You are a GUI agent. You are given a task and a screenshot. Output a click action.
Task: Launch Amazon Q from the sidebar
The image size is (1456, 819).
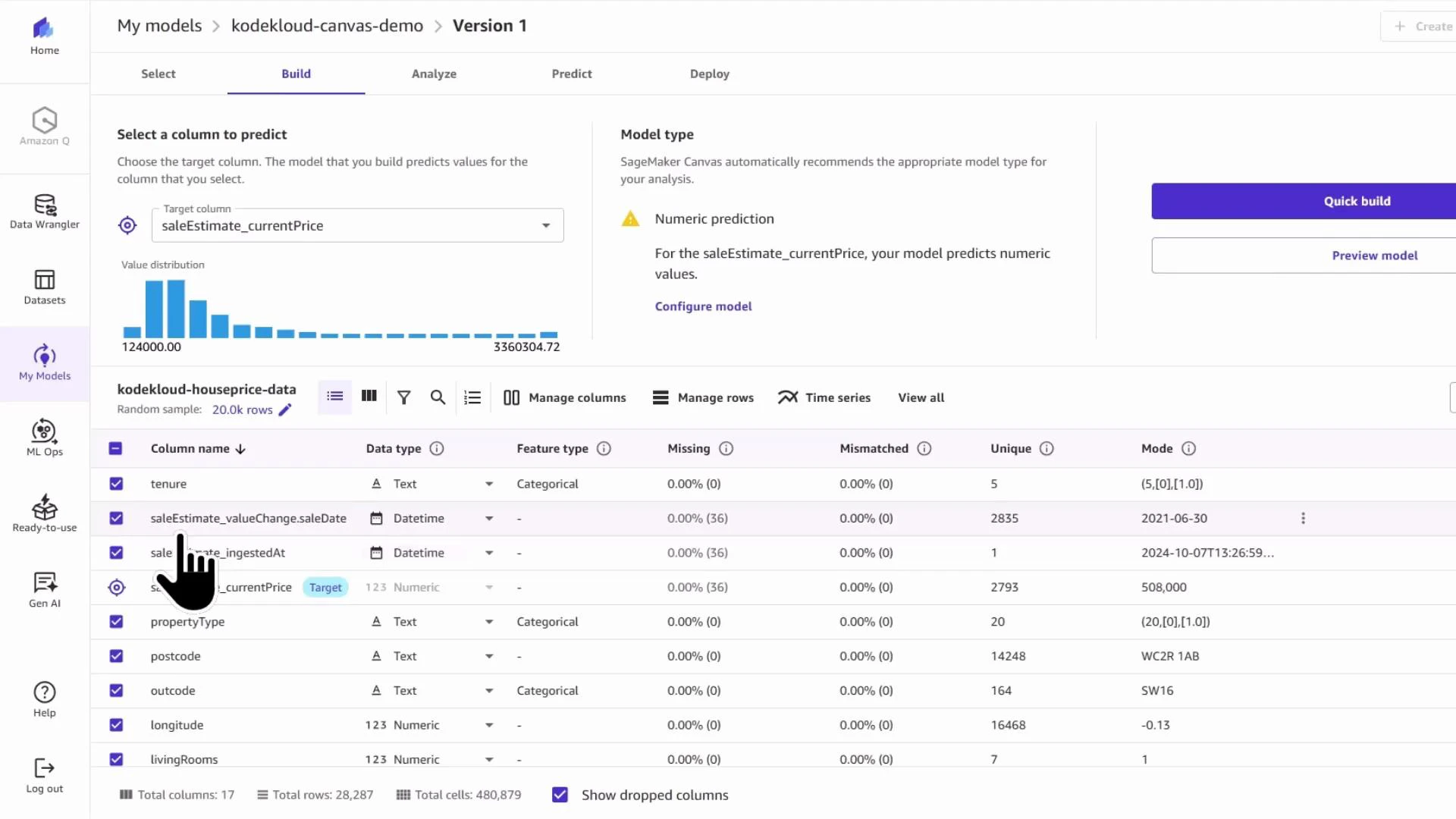44,126
